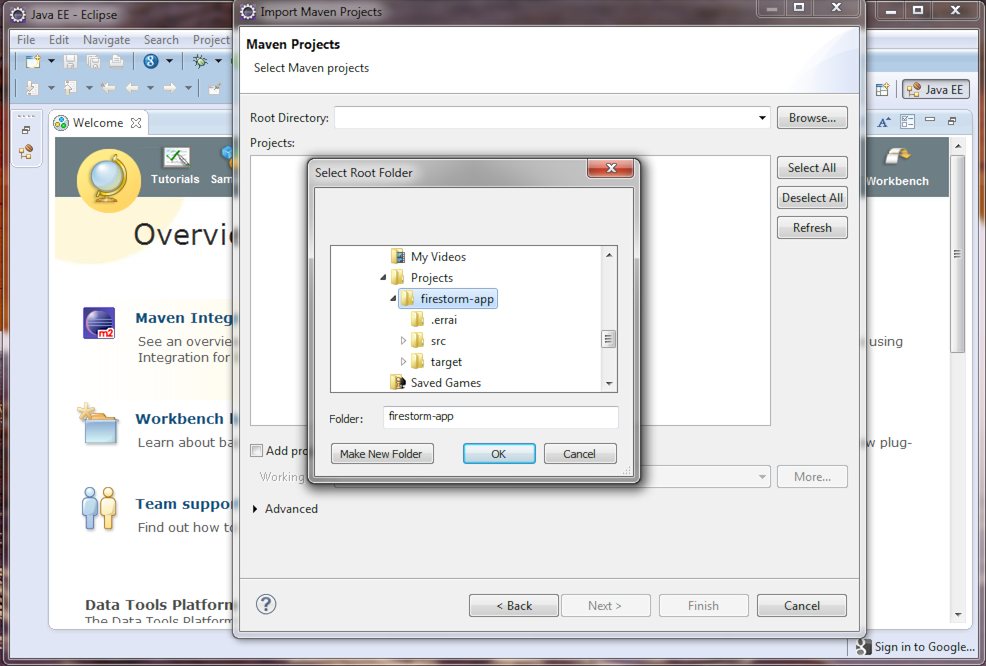Click the Open Perspective icon
This screenshot has width=986, height=666.
pos(882,89)
